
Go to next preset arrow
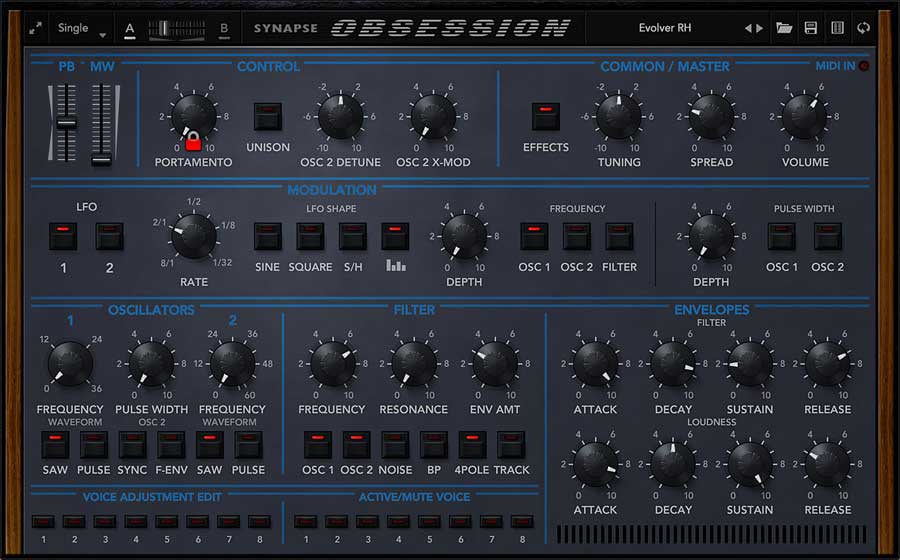point(760,28)
